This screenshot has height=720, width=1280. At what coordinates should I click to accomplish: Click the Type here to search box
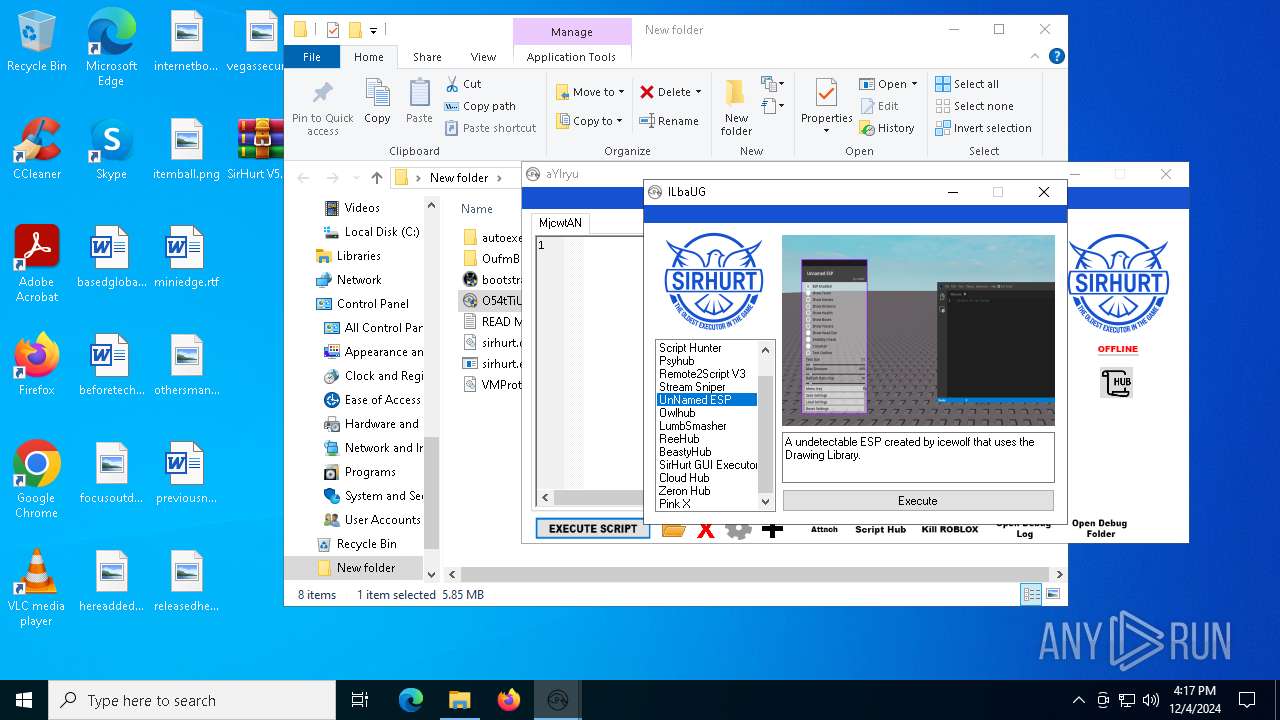[x=192, y=700]
